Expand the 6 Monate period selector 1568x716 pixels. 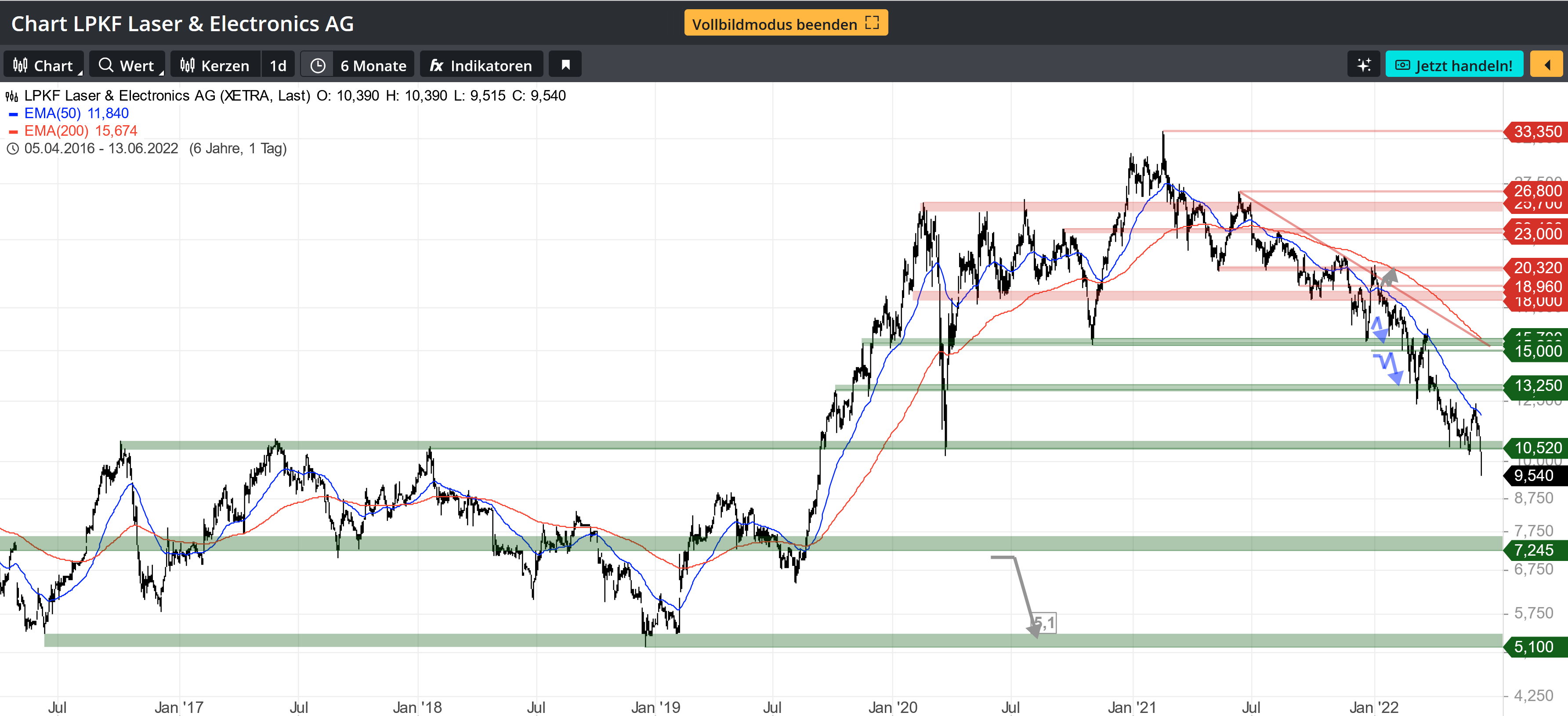pos(373,65)
